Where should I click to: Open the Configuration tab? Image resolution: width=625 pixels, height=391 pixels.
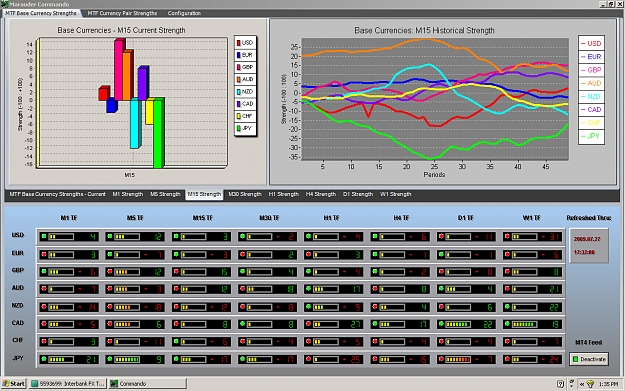point(184,13)
